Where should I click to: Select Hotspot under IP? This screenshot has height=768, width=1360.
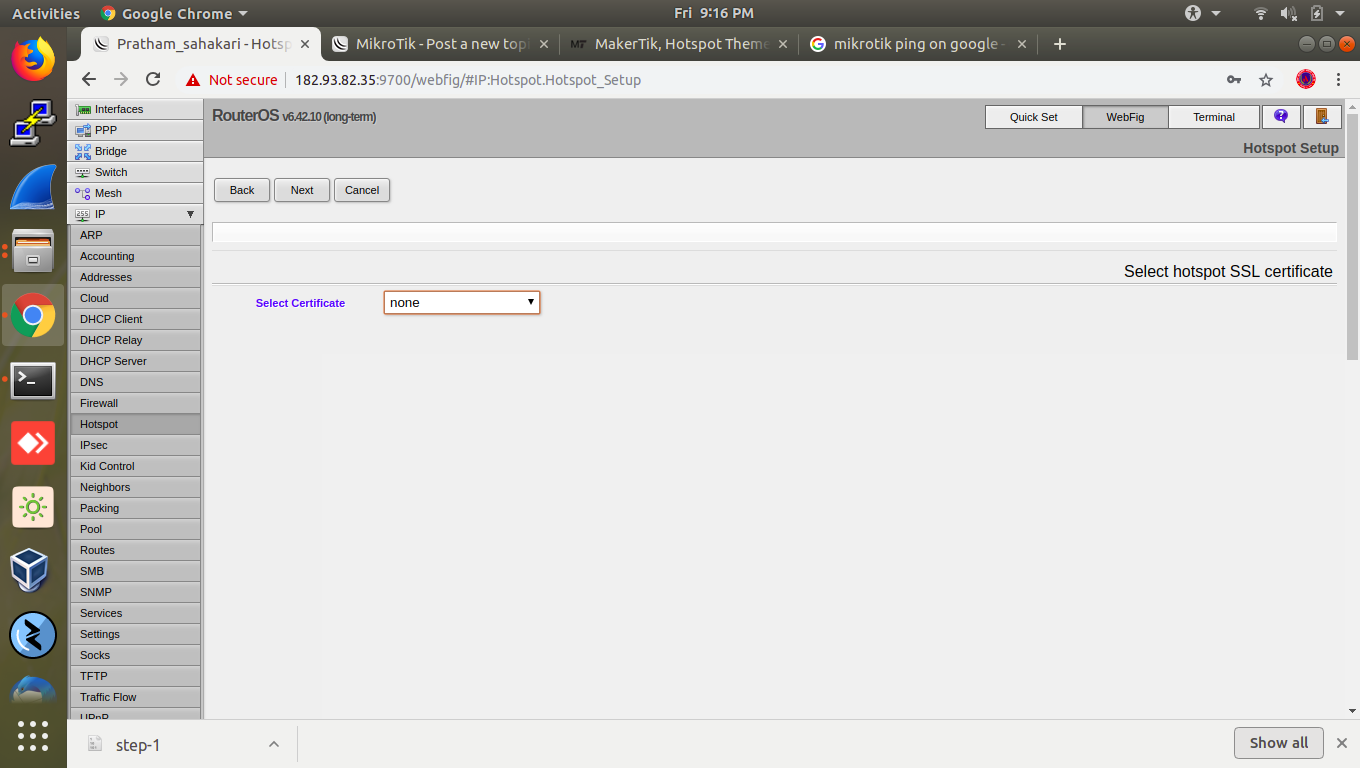tap(135, 424)
